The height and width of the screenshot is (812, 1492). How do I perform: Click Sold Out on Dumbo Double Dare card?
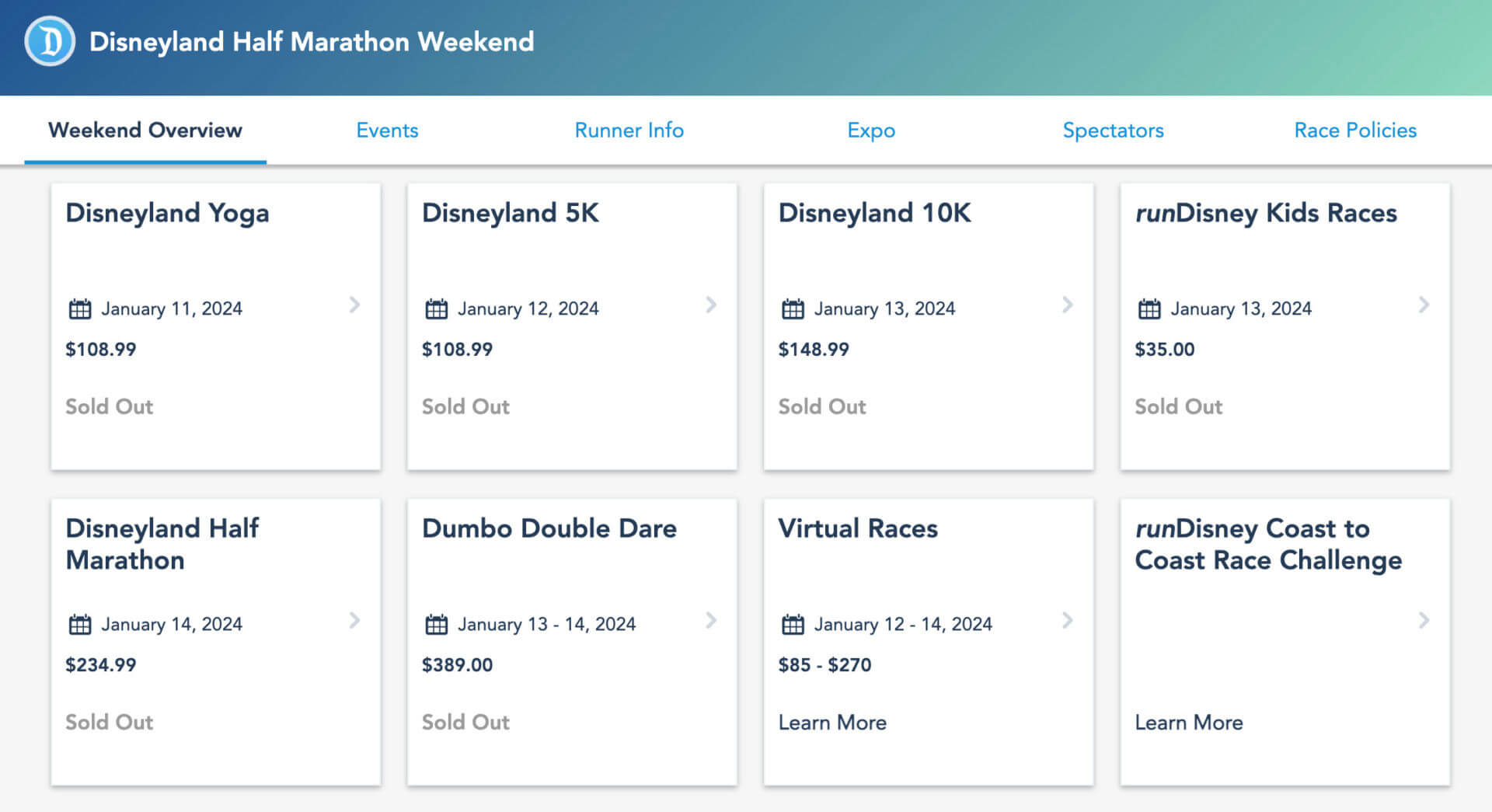tap(465, 722)
